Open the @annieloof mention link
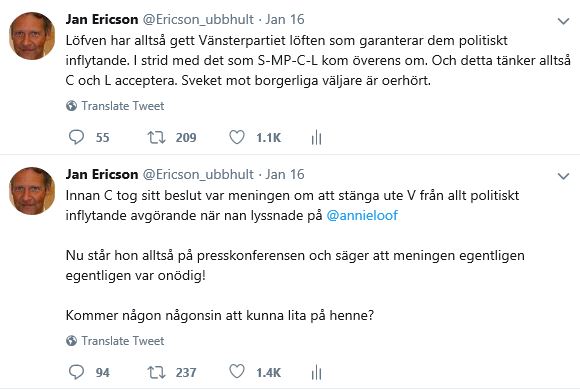 tap(362, 215)
